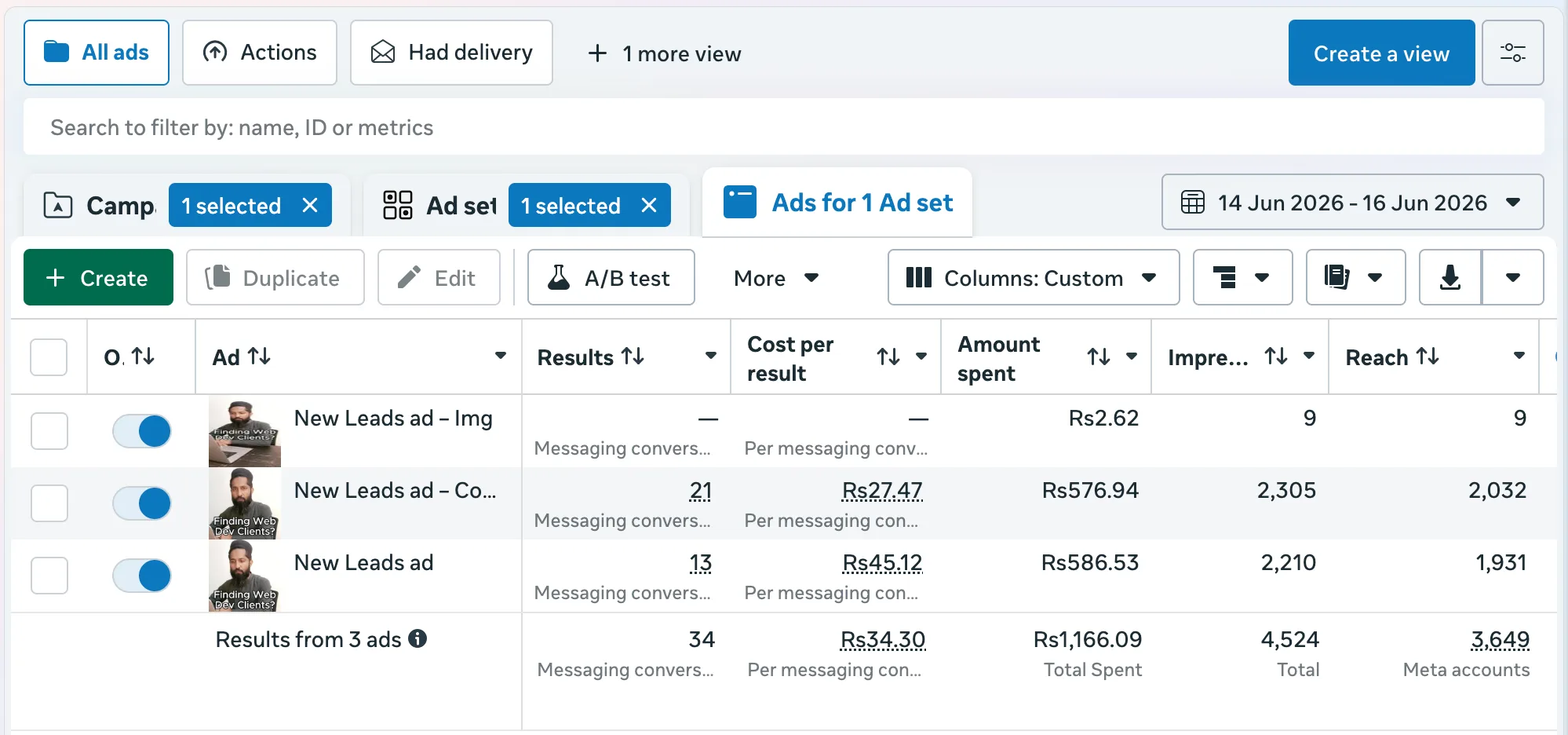Viewport: 1568px width, 735px height.
Task: Toggle off the New Leads ad
Action: tap(142, 576)
